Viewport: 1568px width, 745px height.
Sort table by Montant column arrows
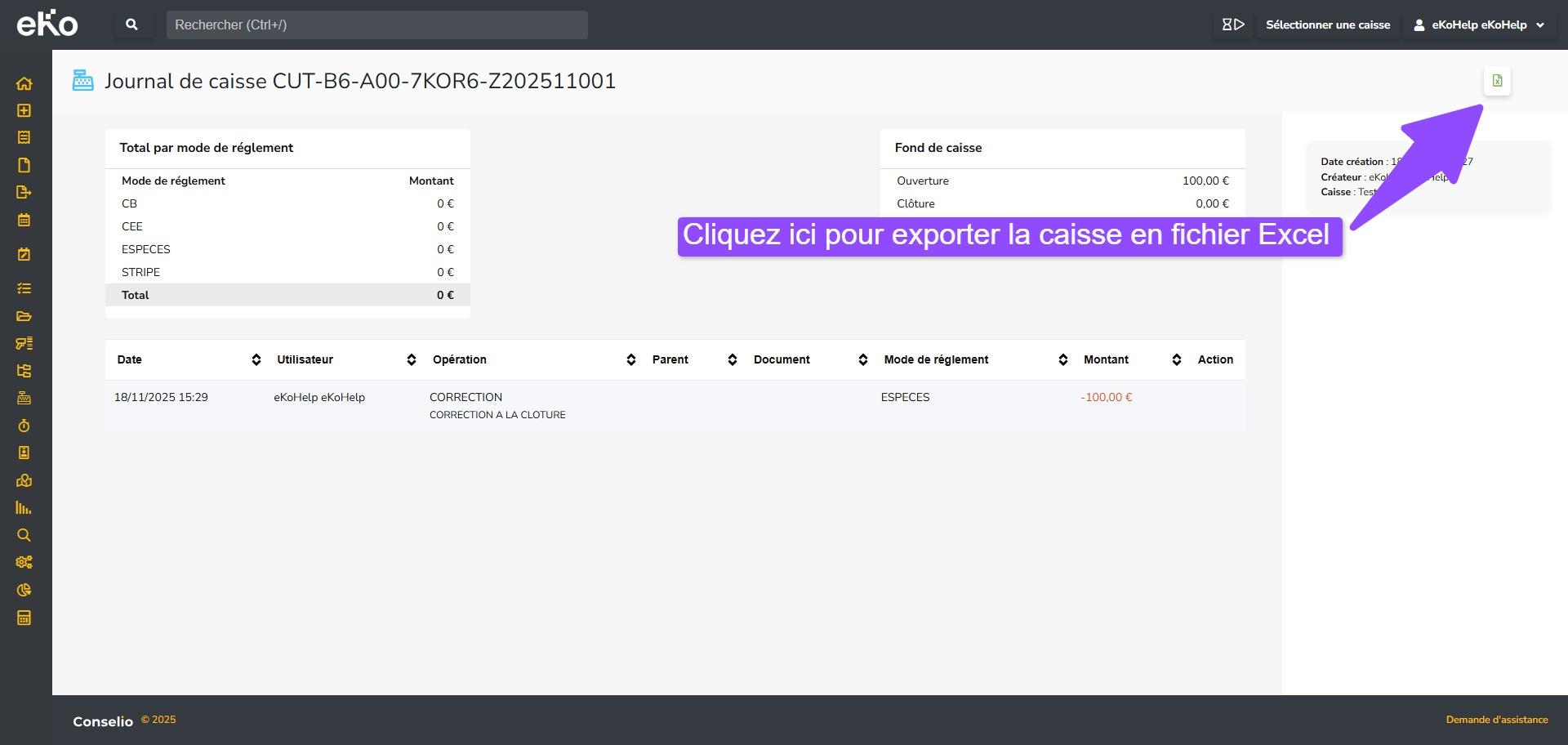[x=1176, y=359]
